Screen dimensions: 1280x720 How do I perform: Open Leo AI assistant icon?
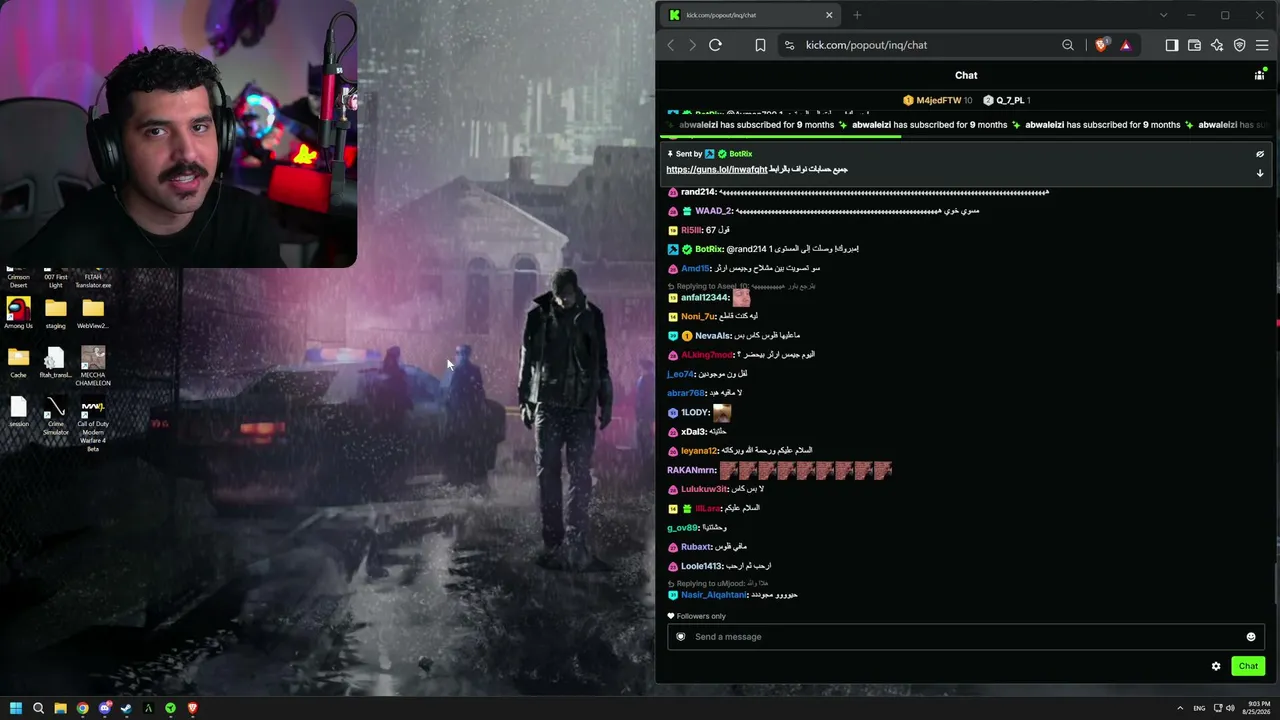(x=1217, y=45)
